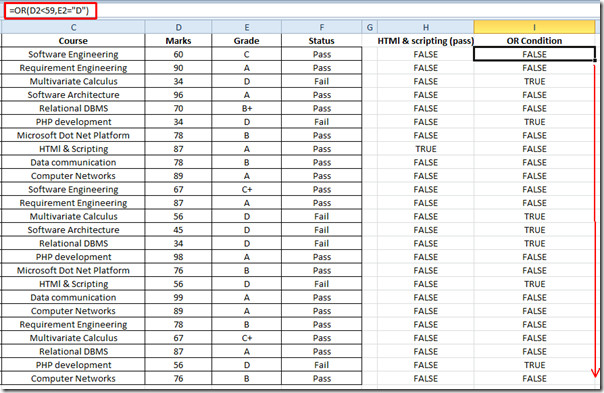
Task: Select column H header
Action: 426,27
